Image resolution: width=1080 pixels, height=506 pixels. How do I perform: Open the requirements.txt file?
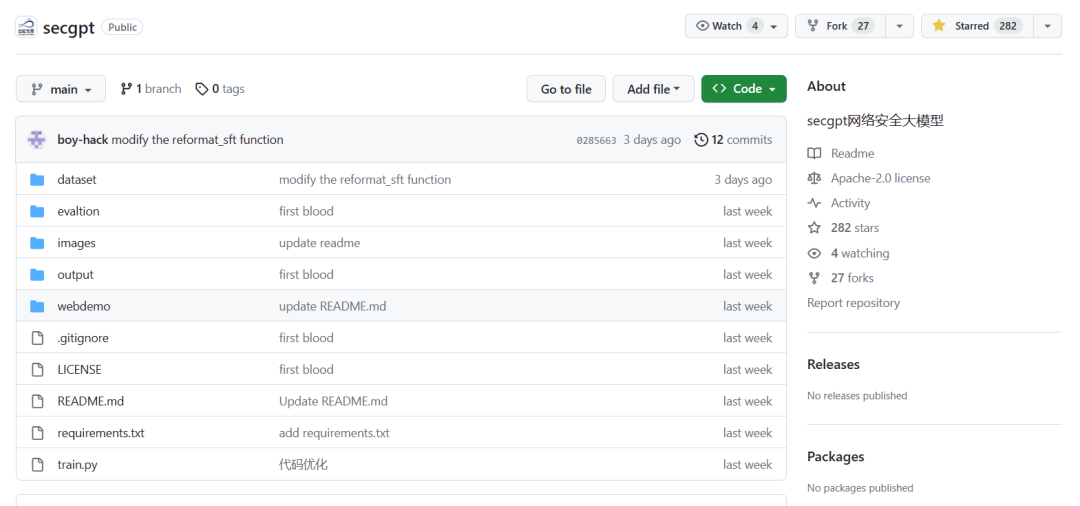point(101,433)
